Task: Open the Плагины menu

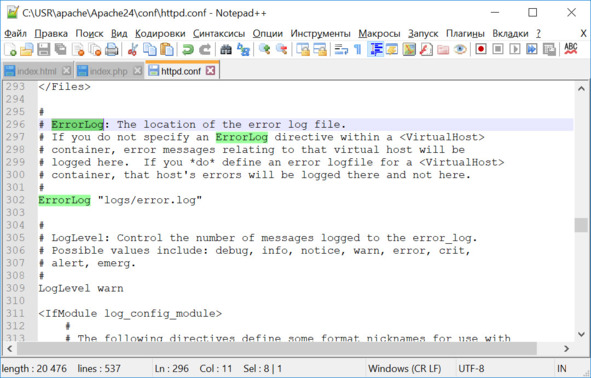Action: tap(465, 34)
